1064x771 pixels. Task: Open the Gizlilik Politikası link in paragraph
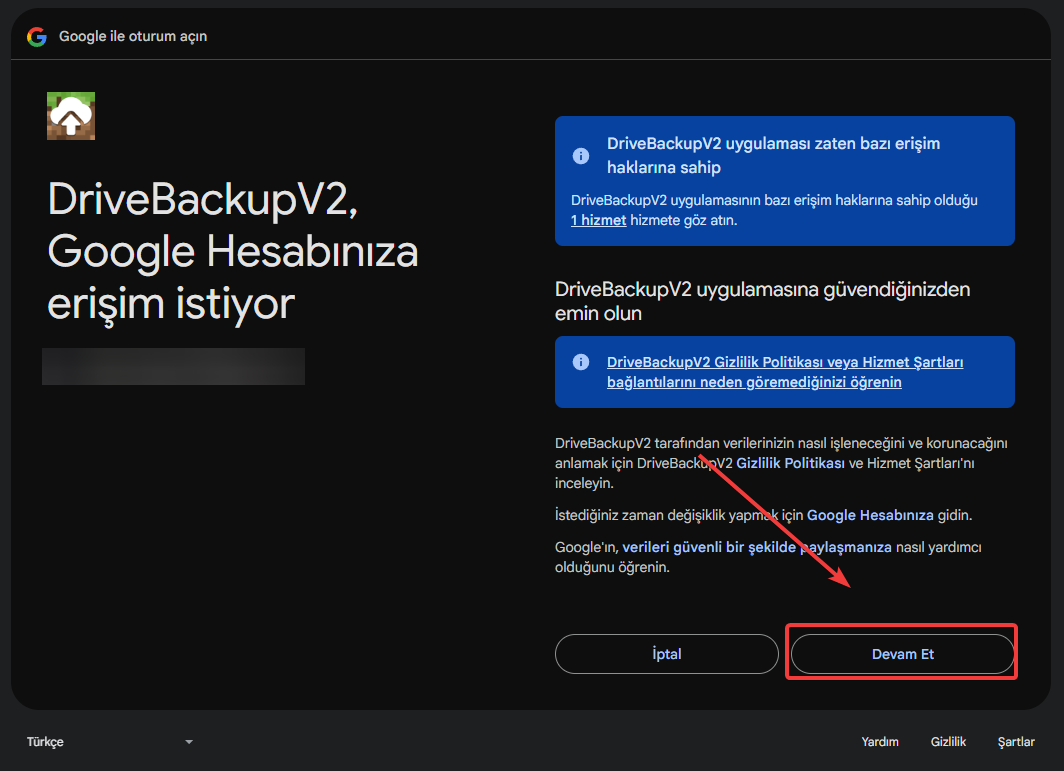790,463
